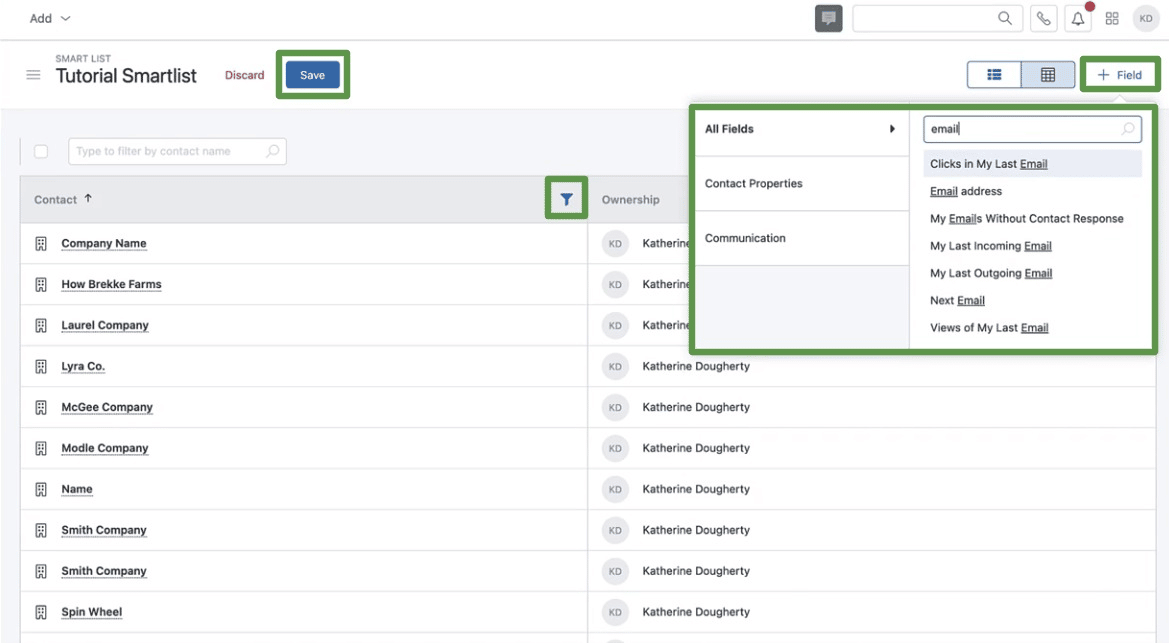Click KD avatar in McGee Company row
The height and width of the screenshot is (643, 1169).
(615, 407)
